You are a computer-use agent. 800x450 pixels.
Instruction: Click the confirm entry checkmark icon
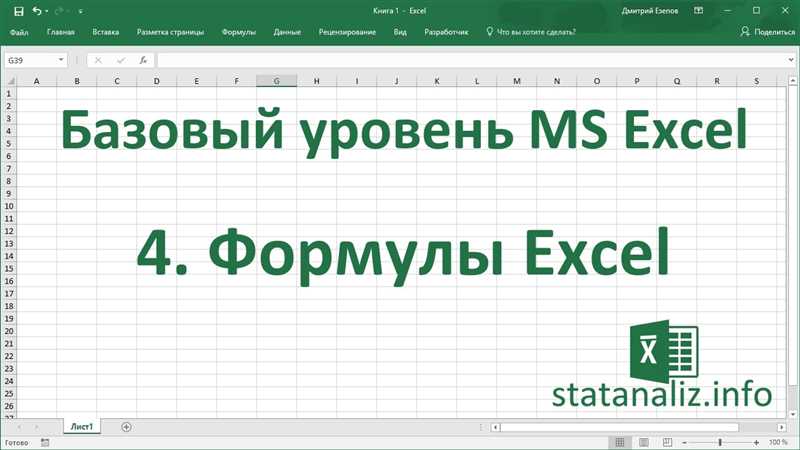(120, 60)
